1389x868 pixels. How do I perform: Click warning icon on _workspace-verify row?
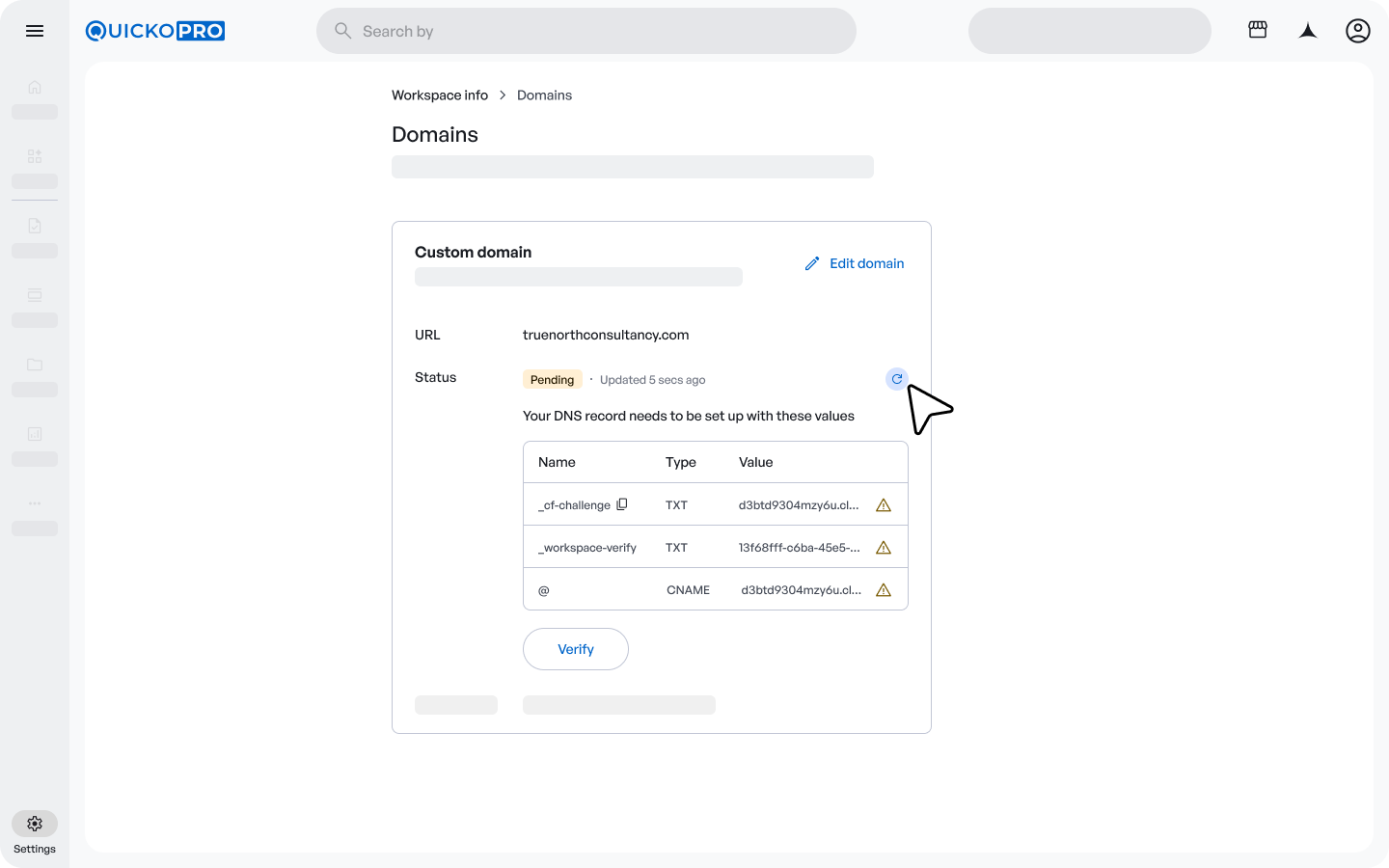(x=883, y=548)
